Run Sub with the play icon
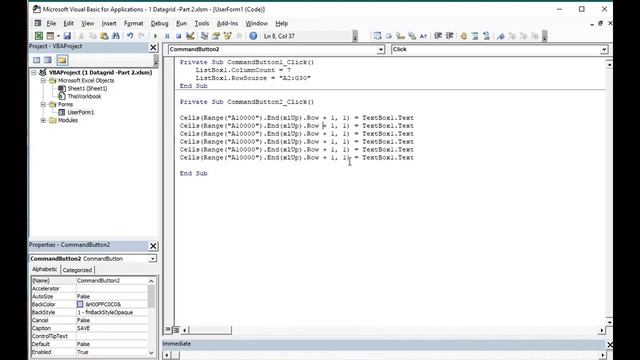The image size is (640, 360). coord(155,36)
